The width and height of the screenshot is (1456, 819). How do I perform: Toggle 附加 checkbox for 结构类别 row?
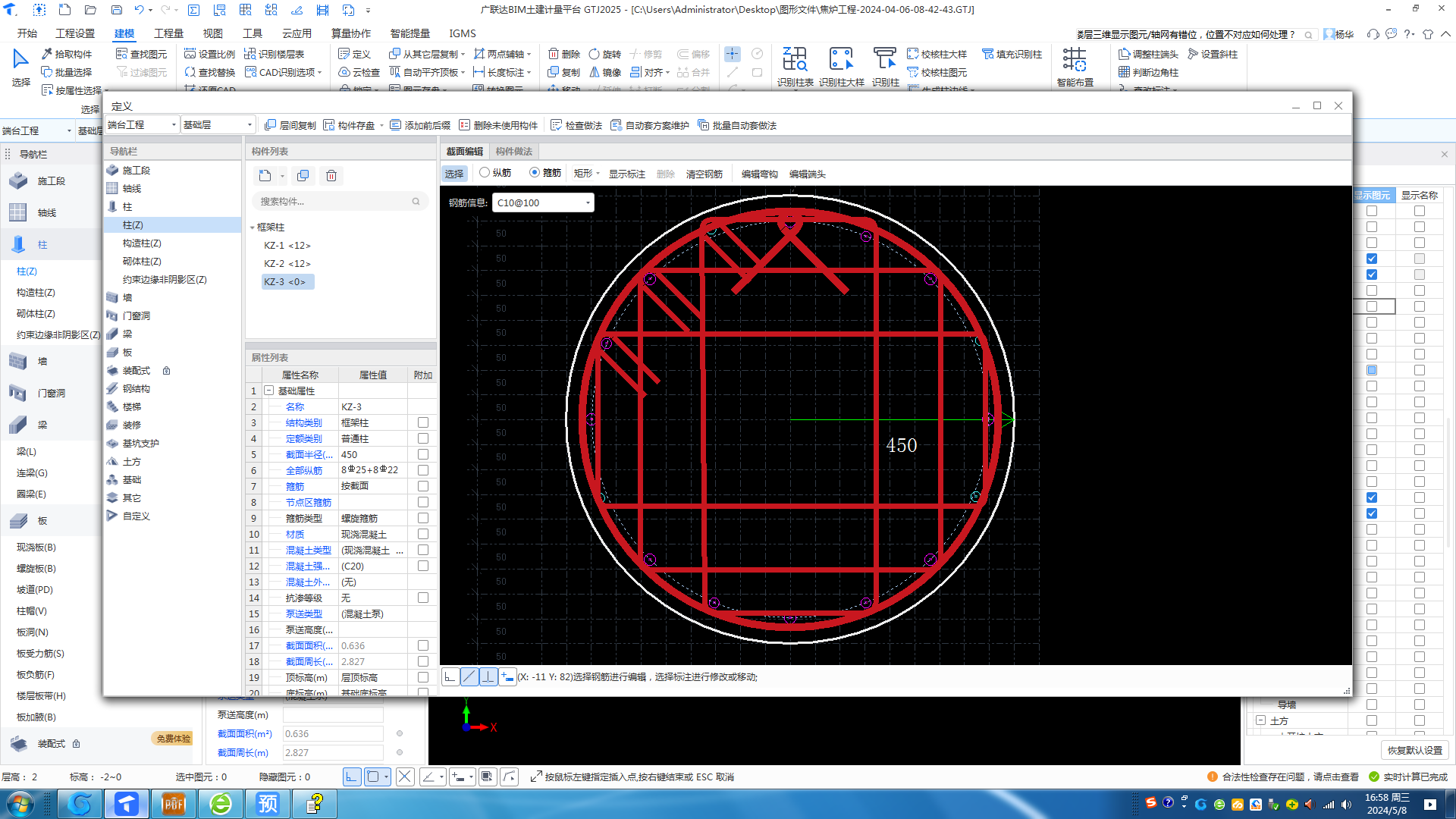423,422
